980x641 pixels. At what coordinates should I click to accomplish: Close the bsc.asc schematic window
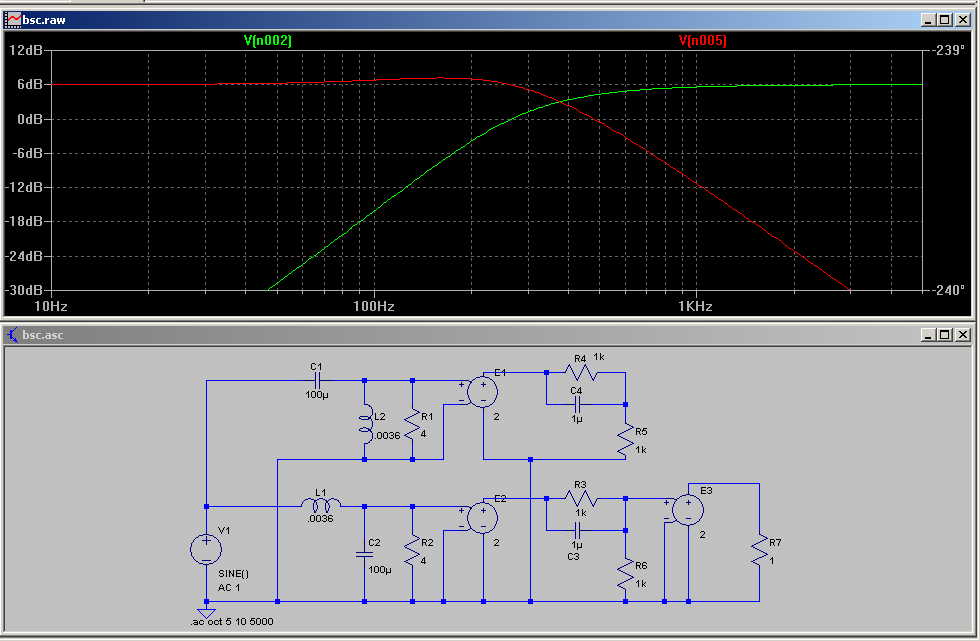point(962,335)
